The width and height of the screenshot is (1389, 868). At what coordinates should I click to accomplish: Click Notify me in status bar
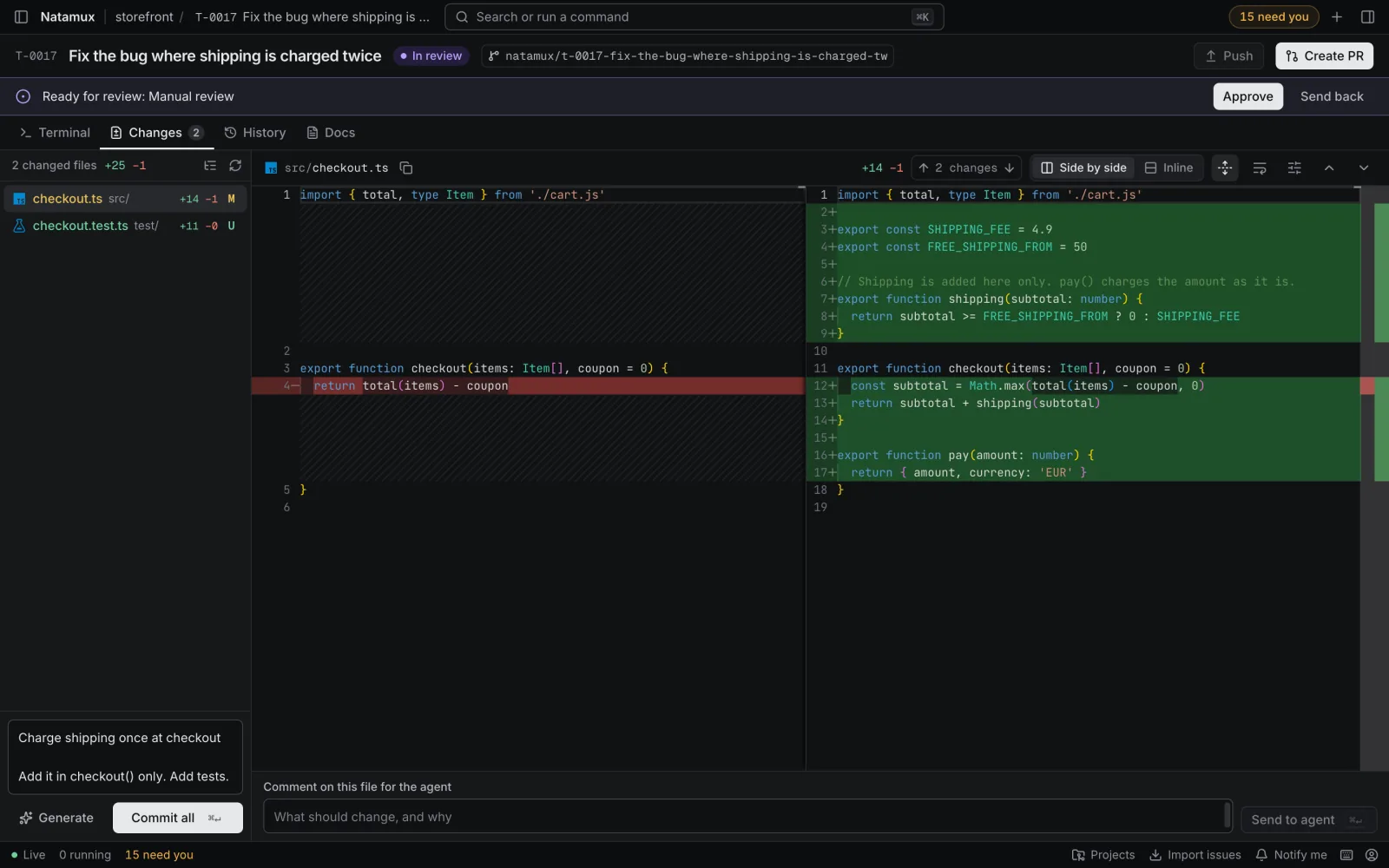coord(1291,855)
